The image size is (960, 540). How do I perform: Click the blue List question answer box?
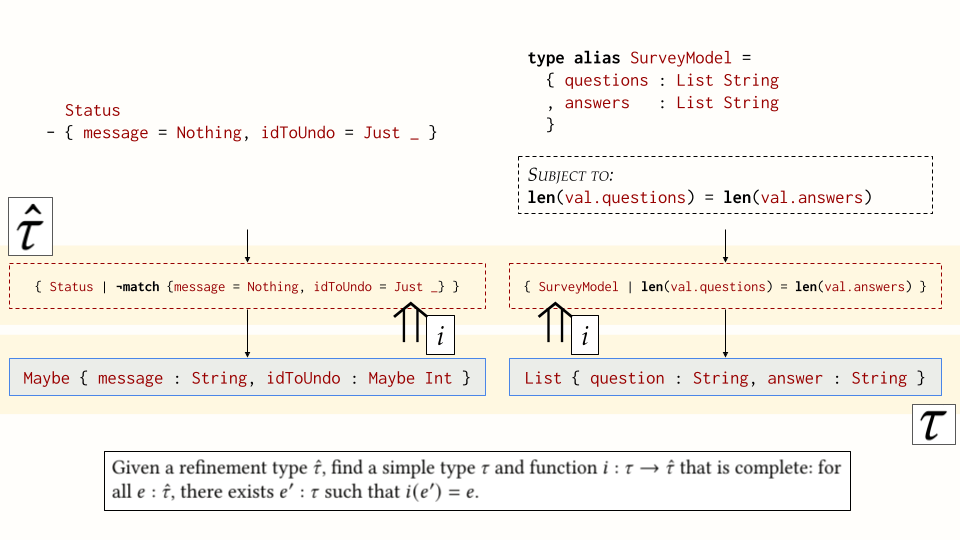725,377
